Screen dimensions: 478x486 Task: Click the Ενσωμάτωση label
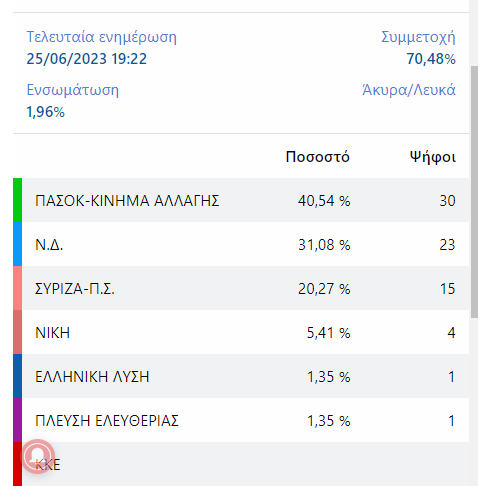pos(72,90)
